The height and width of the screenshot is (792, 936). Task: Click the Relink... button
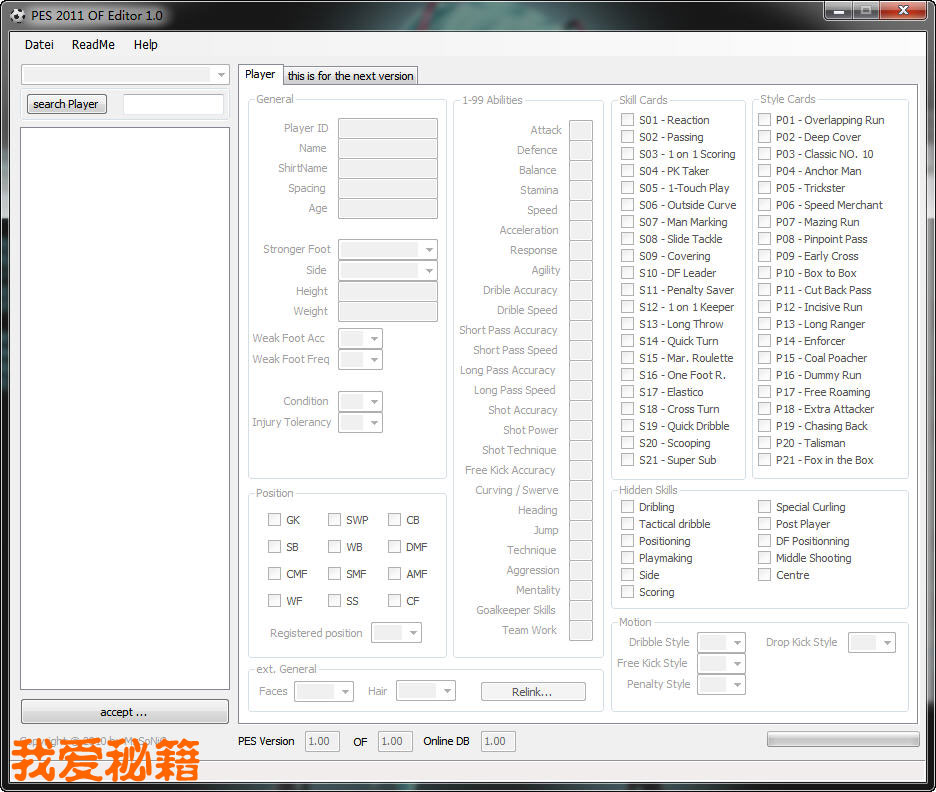(533, 692)
